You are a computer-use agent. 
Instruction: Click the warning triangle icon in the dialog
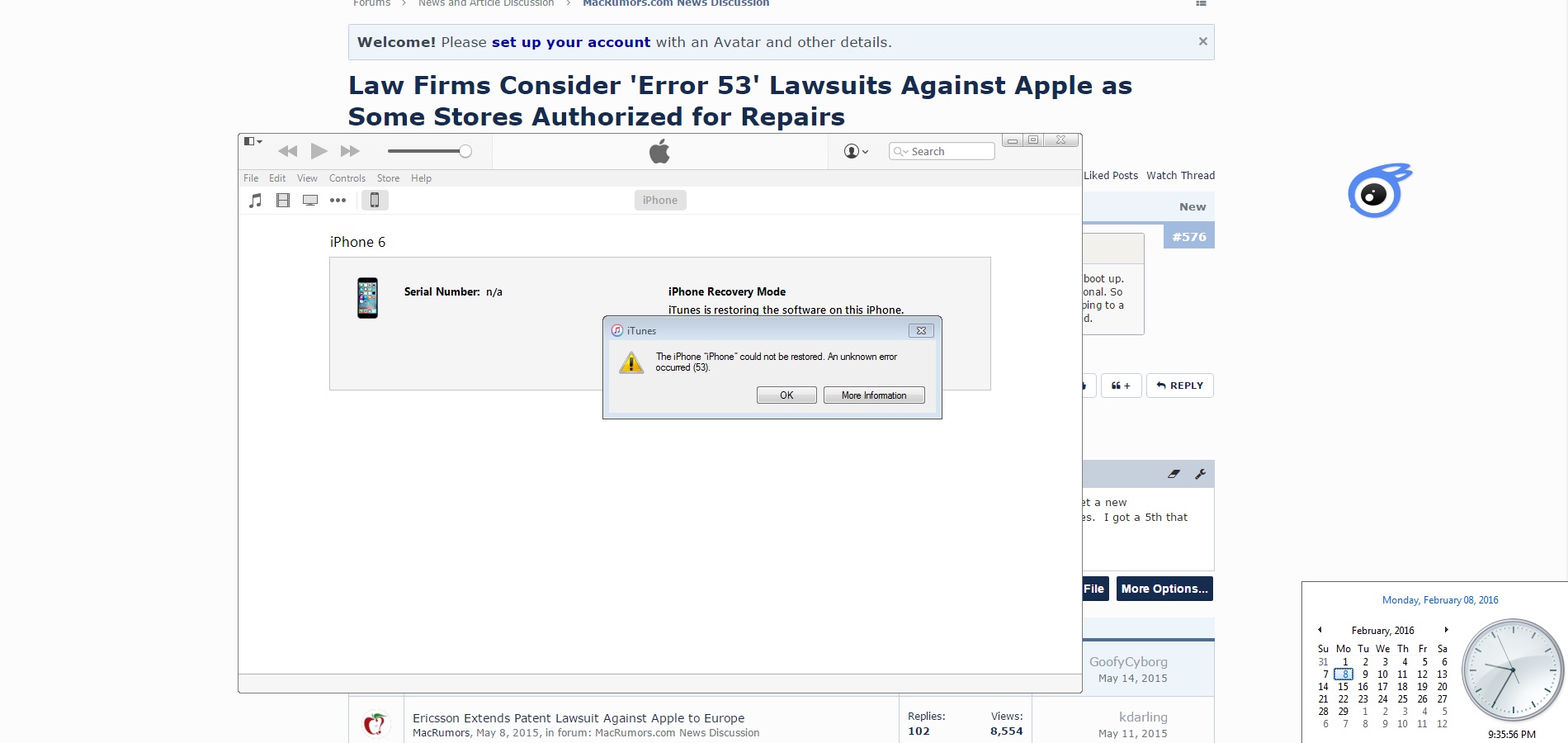(631, 362)
